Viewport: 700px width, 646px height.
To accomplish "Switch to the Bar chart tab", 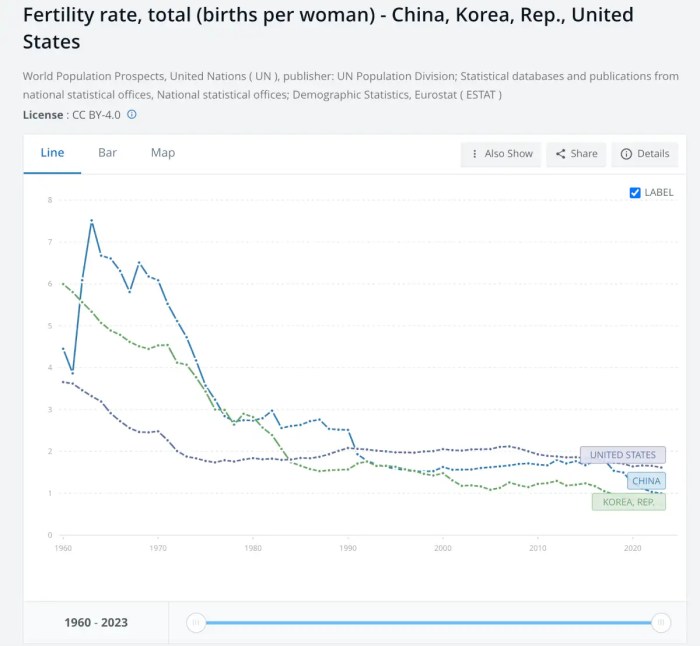I will click(107, 153).
